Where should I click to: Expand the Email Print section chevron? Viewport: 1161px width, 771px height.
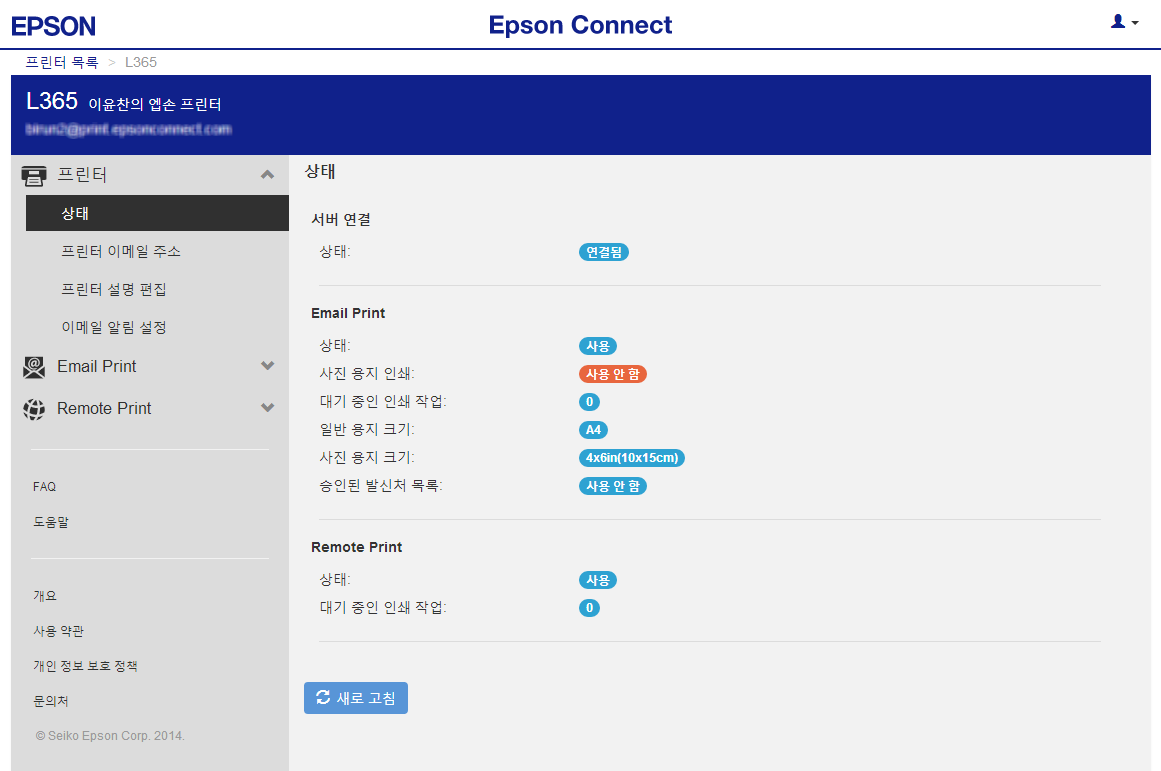[x=267, y=366]
